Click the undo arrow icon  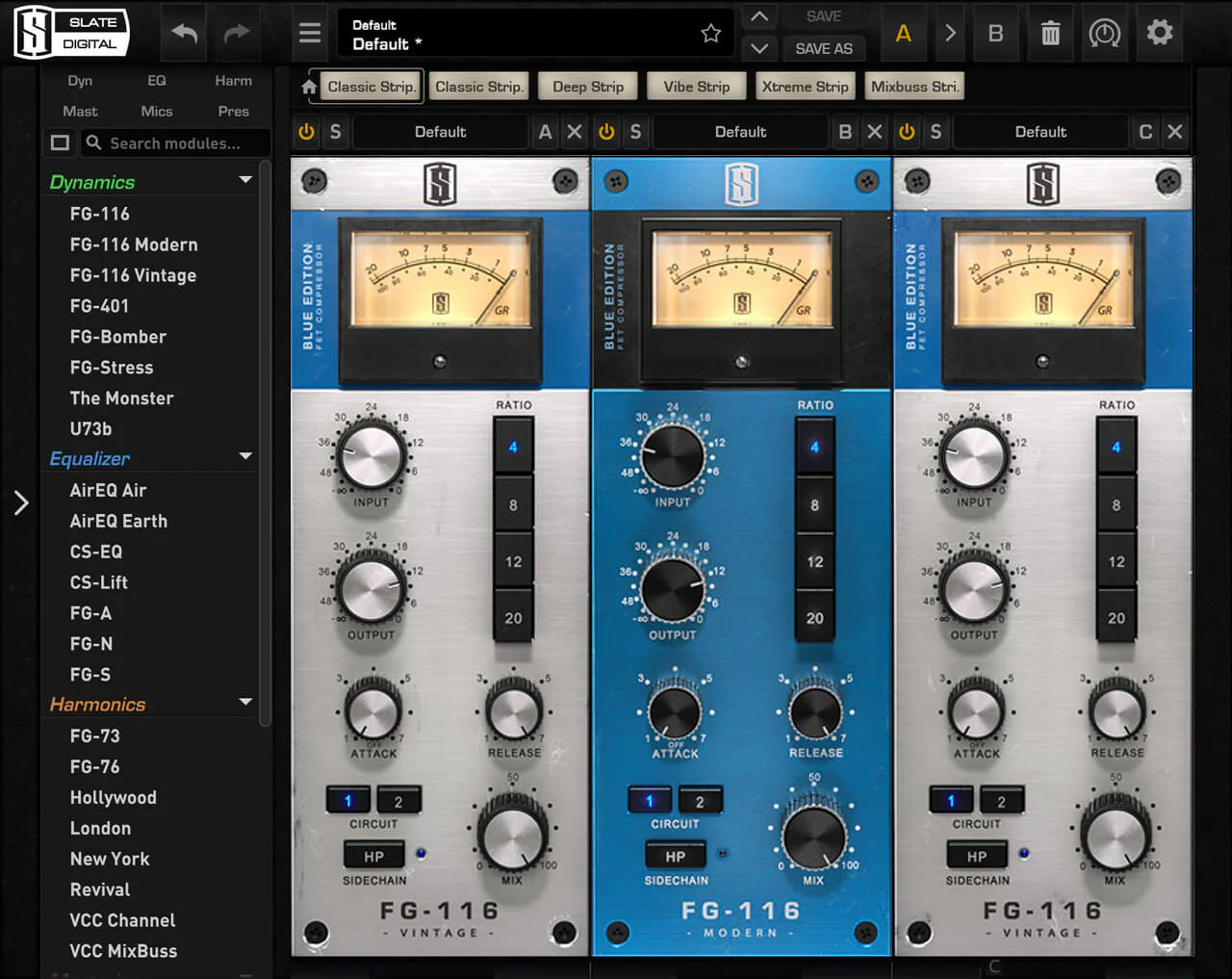pyautogui.click(x=185, y=34)
